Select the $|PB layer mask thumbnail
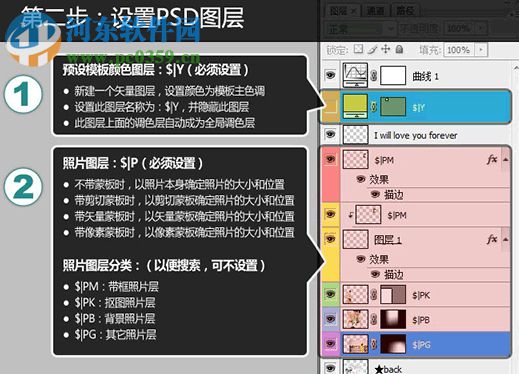Viewport: 519px width, 374px height. 393,319
